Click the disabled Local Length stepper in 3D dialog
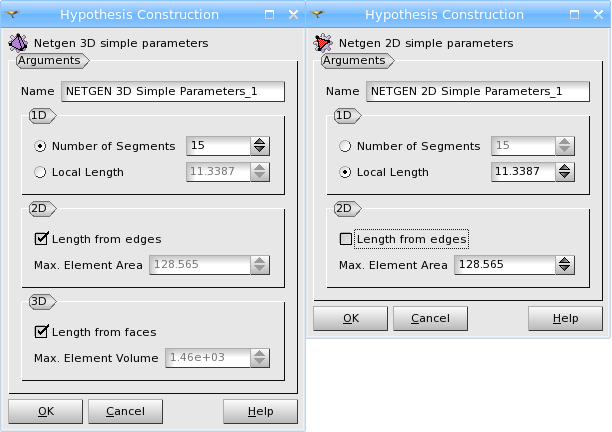 click(260, 172)
